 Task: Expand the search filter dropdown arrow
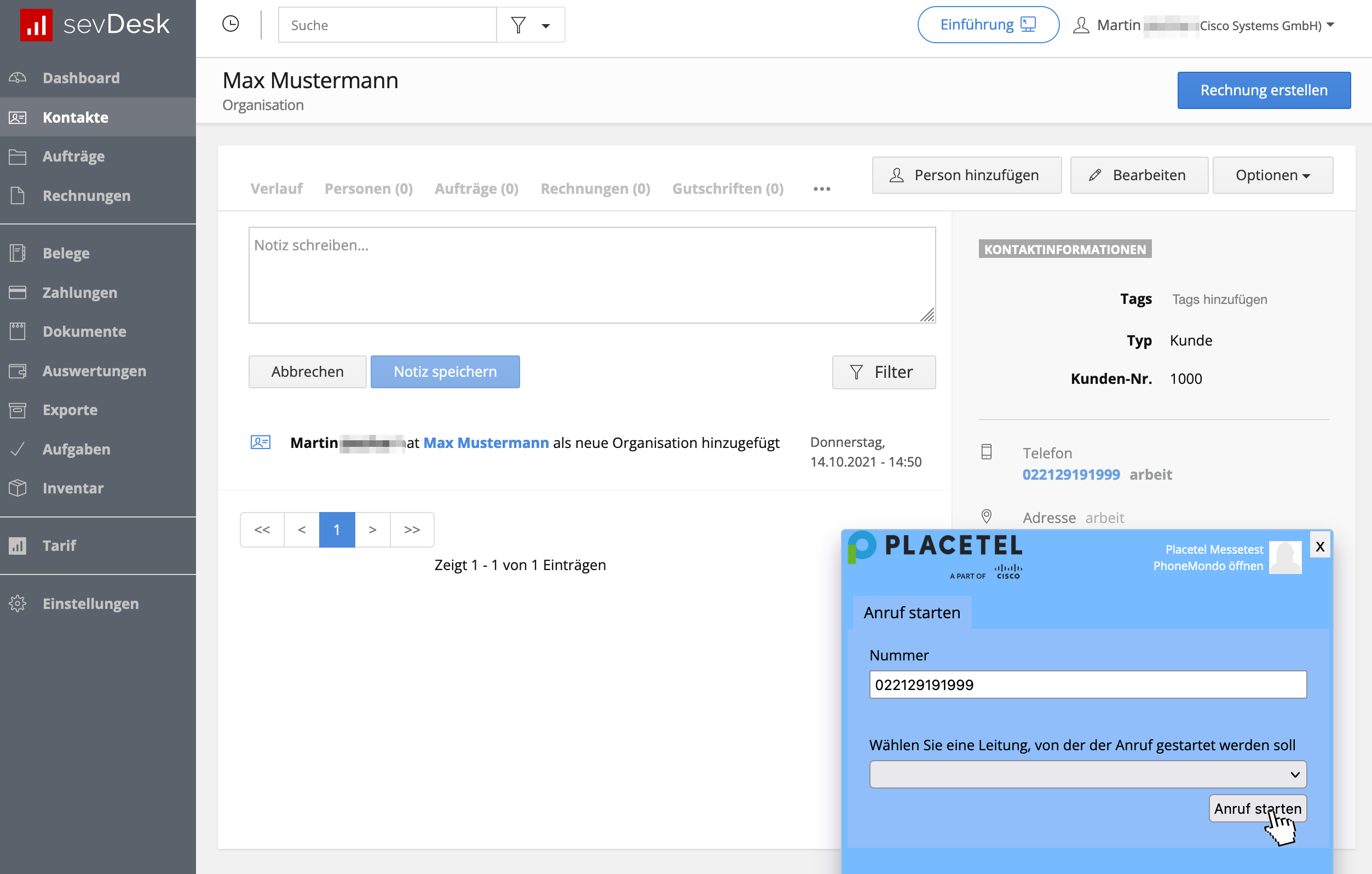[x=546, y=26]
